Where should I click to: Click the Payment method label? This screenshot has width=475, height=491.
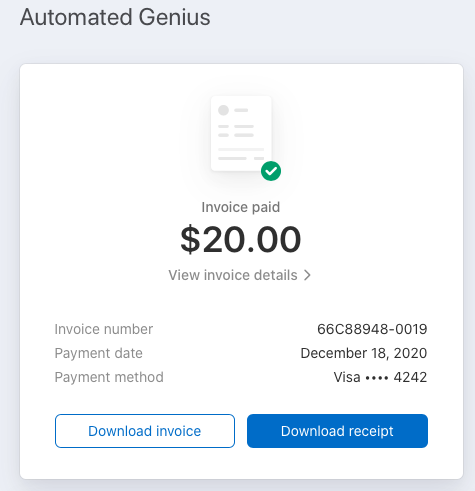(109, 377)
